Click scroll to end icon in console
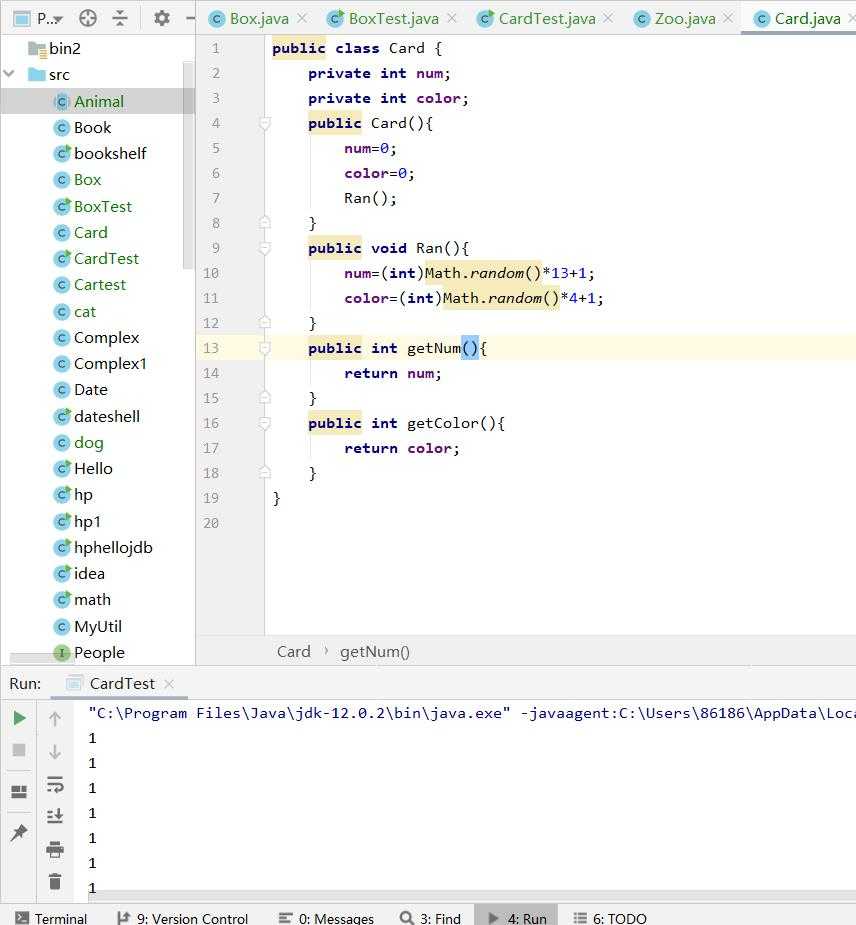Screen dimensions: 856x925 (55, 816)
